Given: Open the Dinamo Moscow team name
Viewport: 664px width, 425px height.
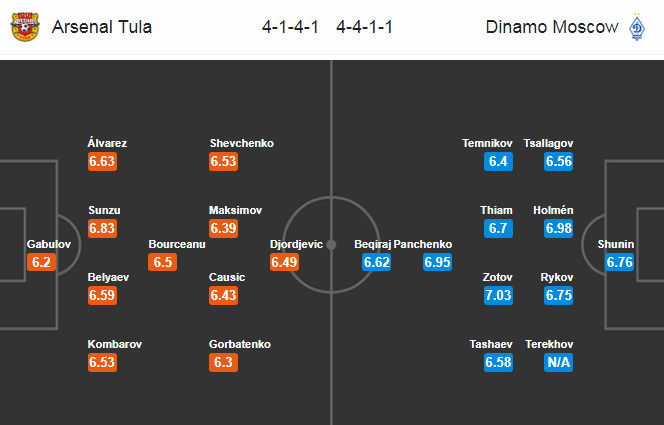Looking at the screenshot, I should click(x=552, y=27).
